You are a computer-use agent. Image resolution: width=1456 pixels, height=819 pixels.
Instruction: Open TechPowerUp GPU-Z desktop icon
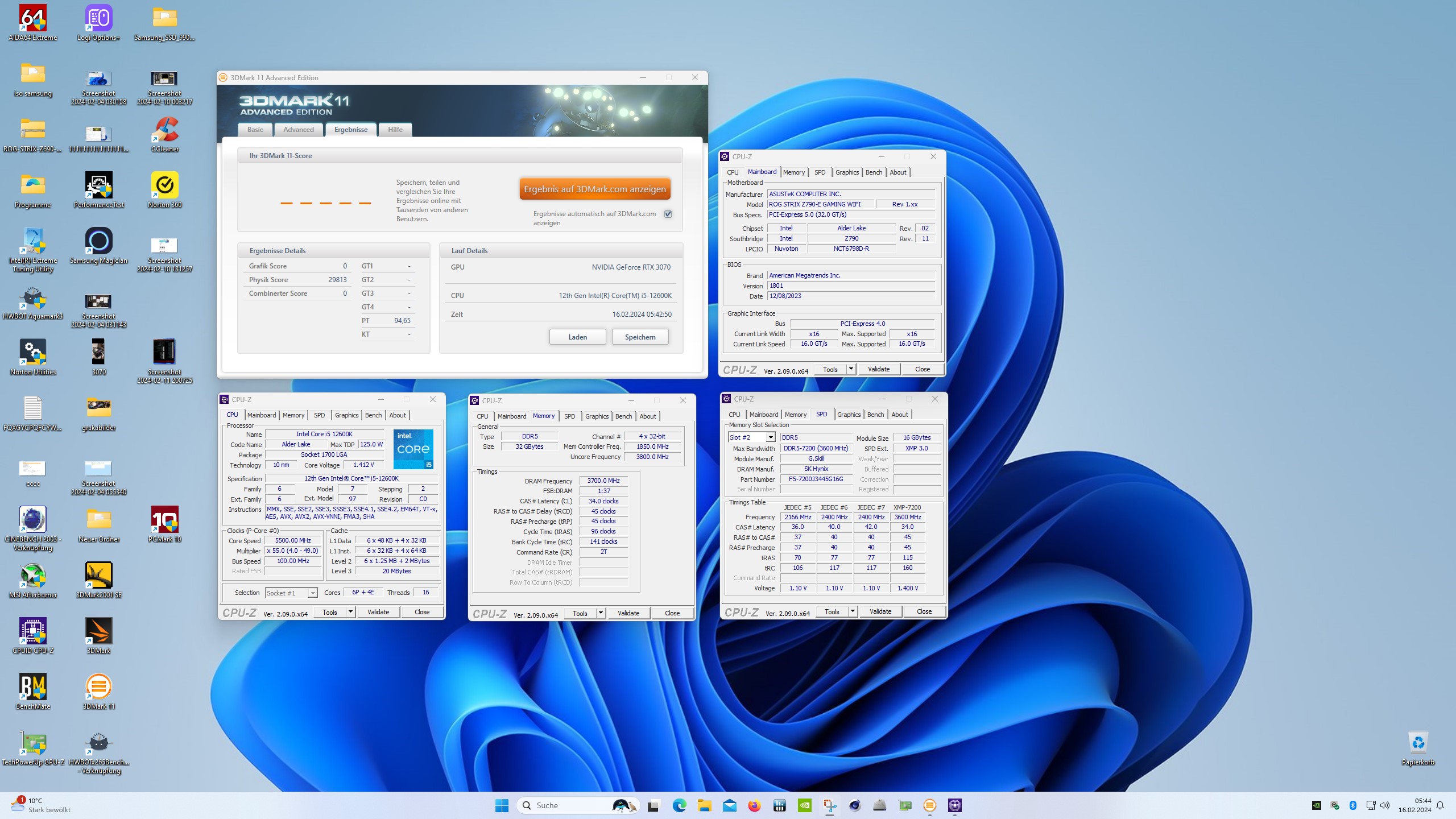[x=33, y=748]
